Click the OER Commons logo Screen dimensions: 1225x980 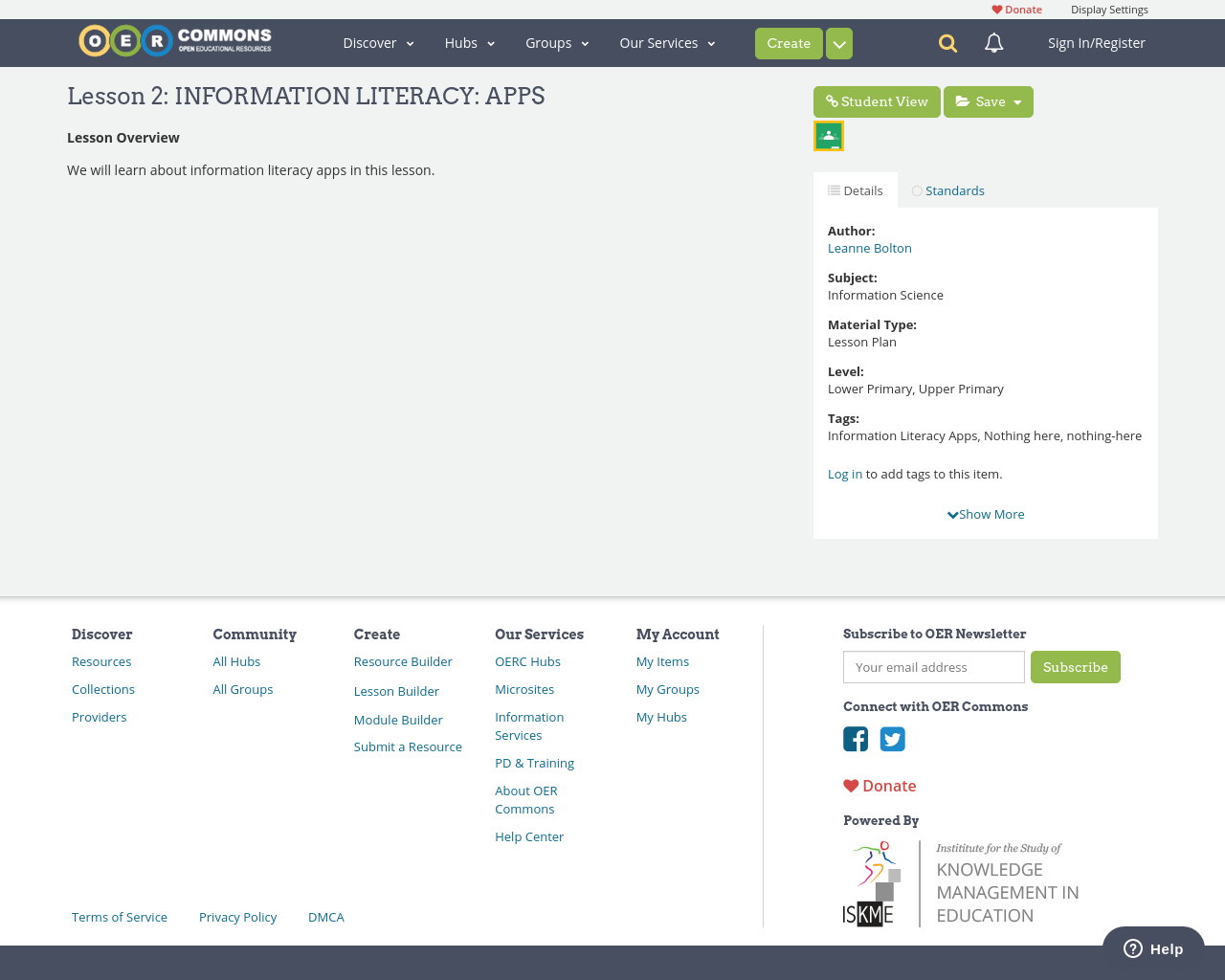[174, 39]
